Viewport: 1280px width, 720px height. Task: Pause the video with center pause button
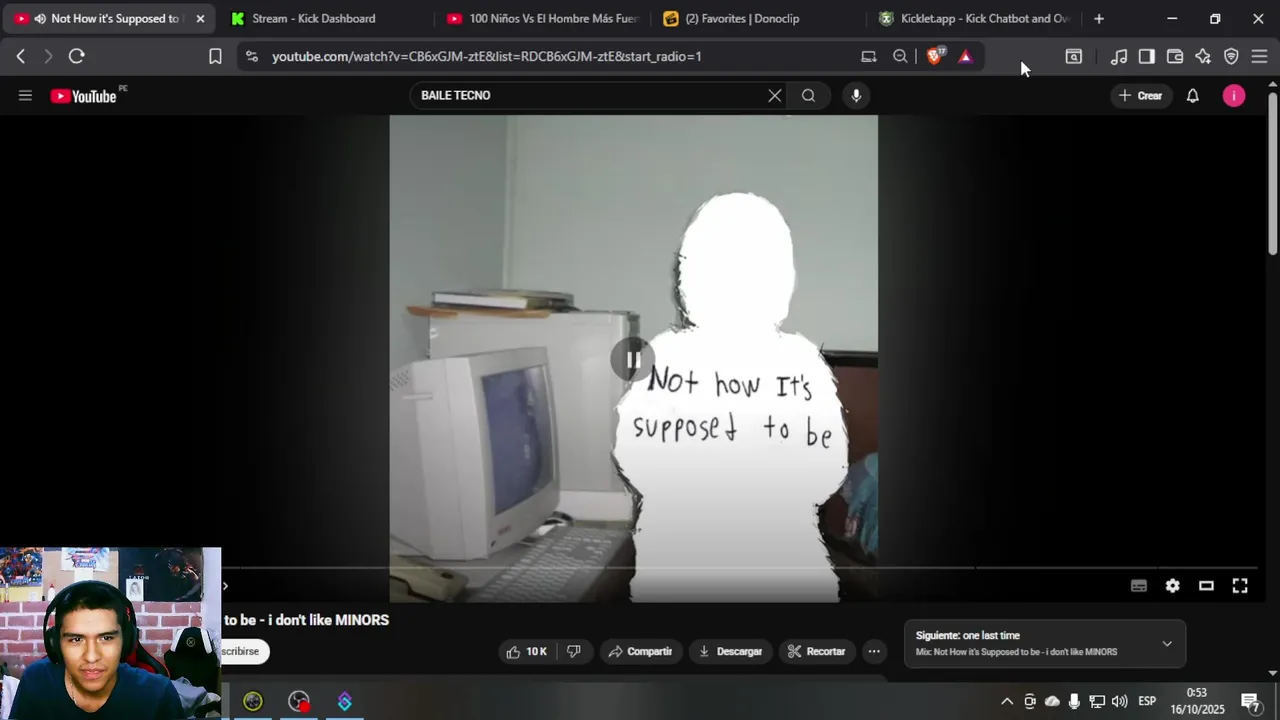pos(633,359)
